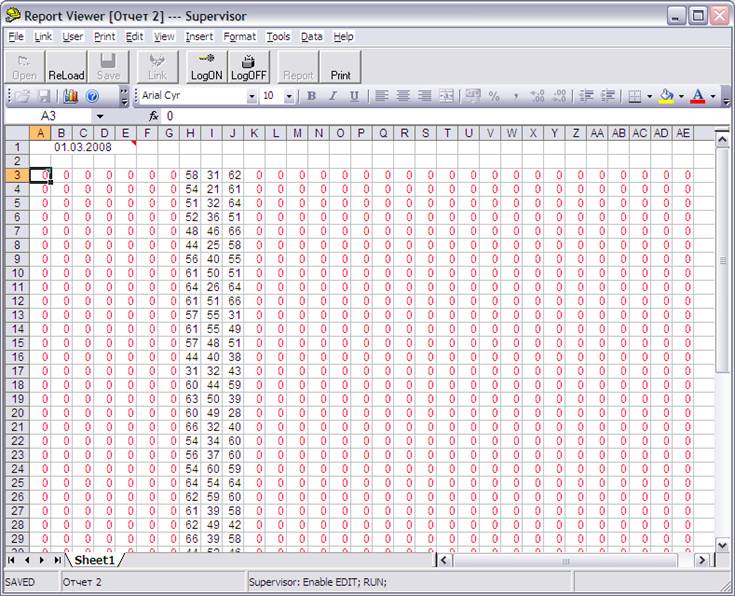Image resolution: width=735 pixels, height=596 pixels.
Task: Click the Print toolbar button
Action: point(340,66)
